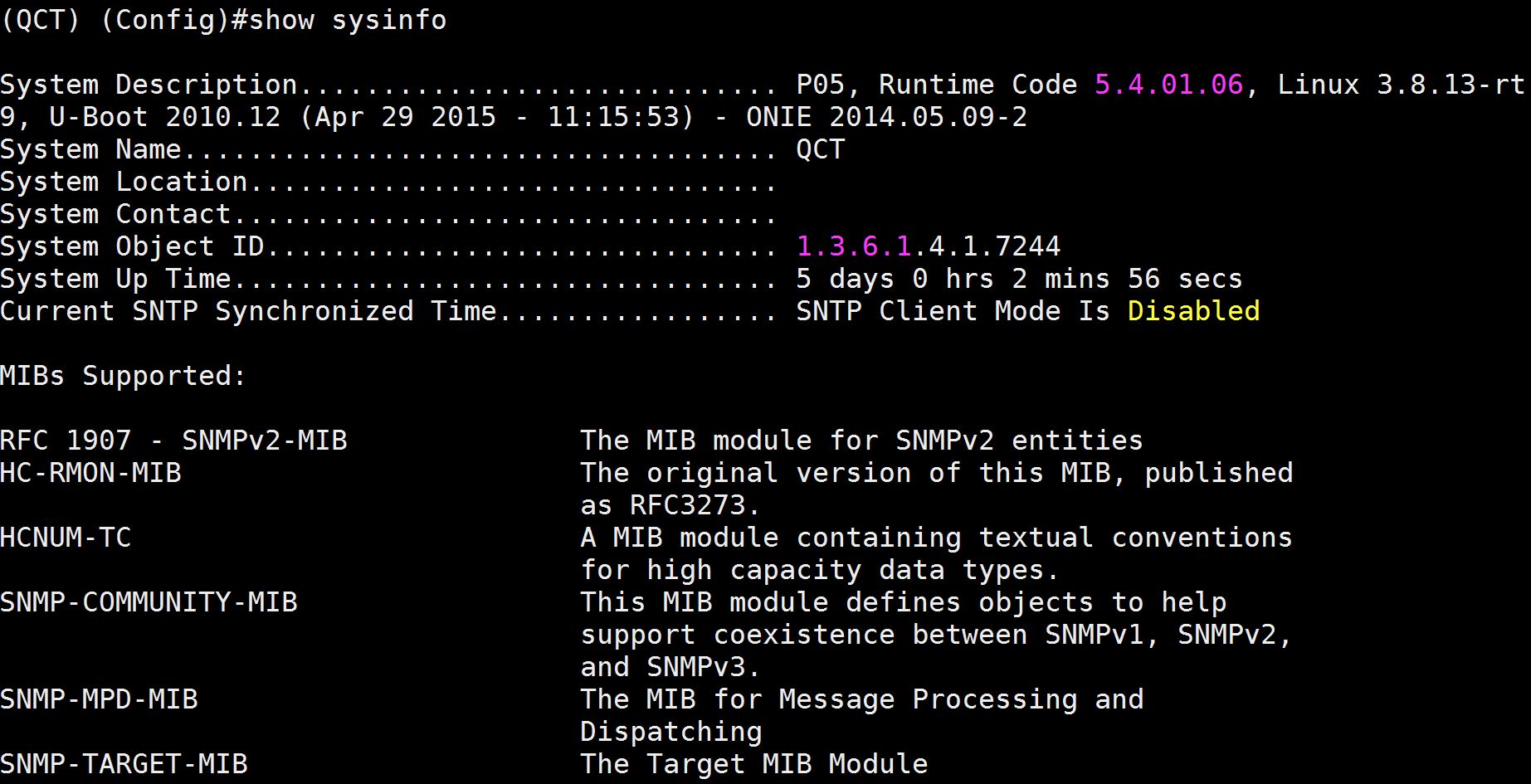Click the System Up Time value

(1019, 279)
